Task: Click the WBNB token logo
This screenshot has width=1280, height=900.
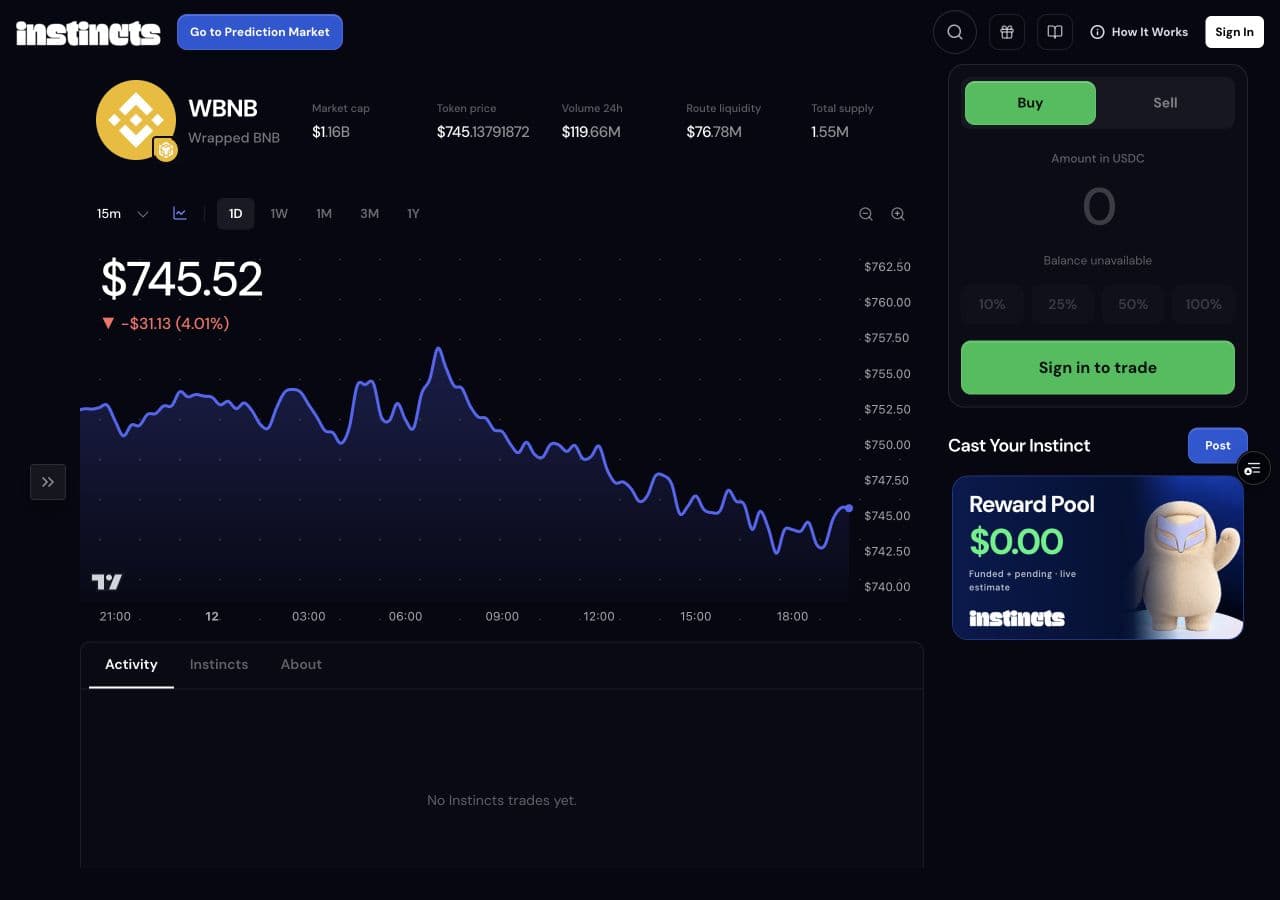Action: 136,120
